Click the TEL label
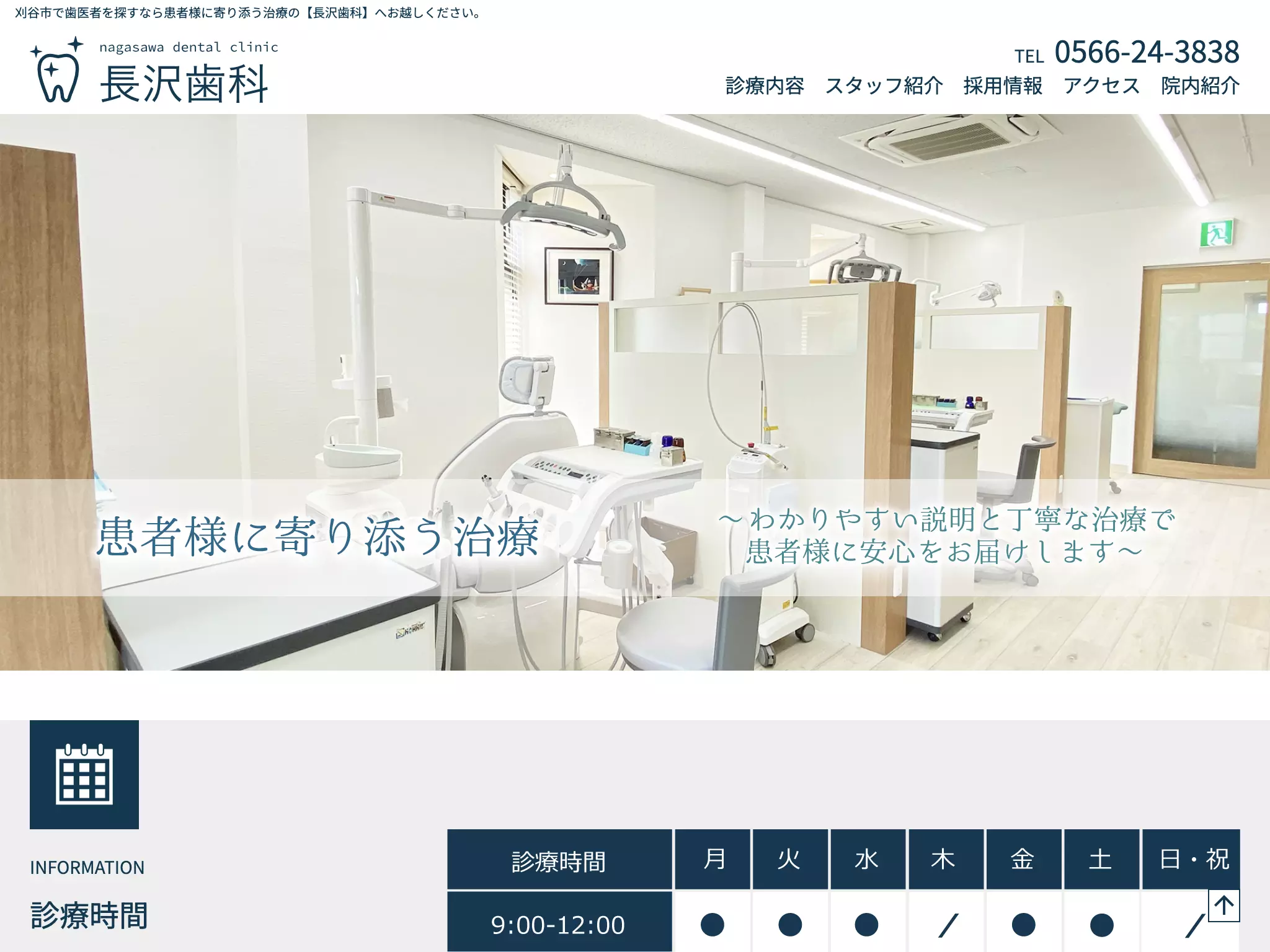The width and height of the screenshot is (1270, 952). [x=1029, y=56]
